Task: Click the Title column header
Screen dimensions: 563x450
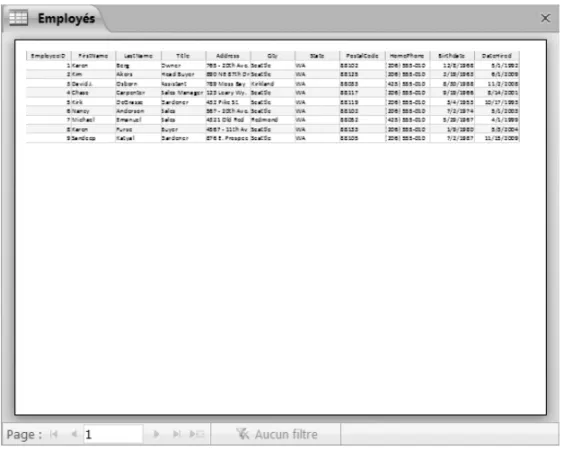Action: pyautogui.click(x=183, y=56)
